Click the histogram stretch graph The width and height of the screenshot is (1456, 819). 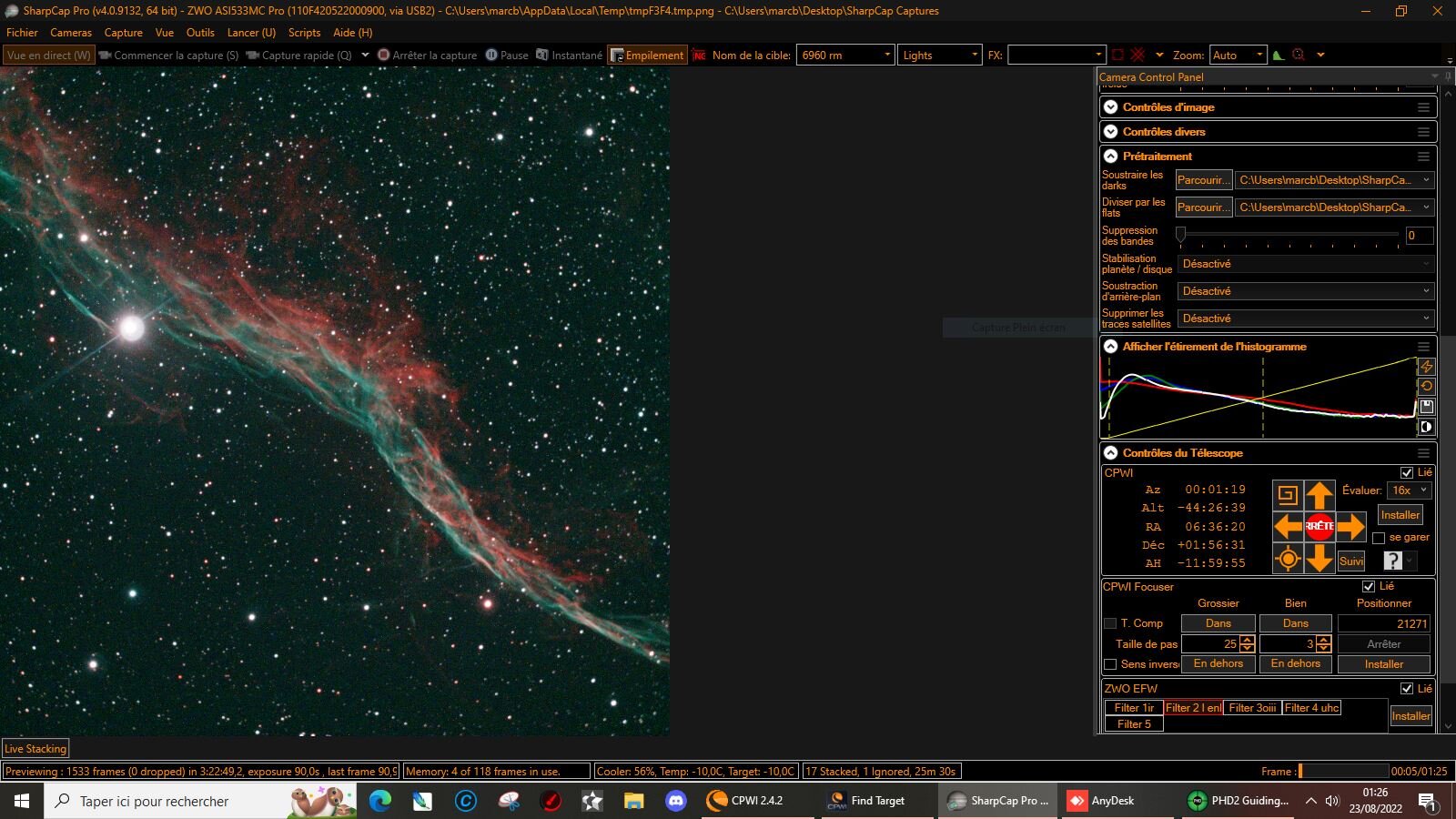1259,398
